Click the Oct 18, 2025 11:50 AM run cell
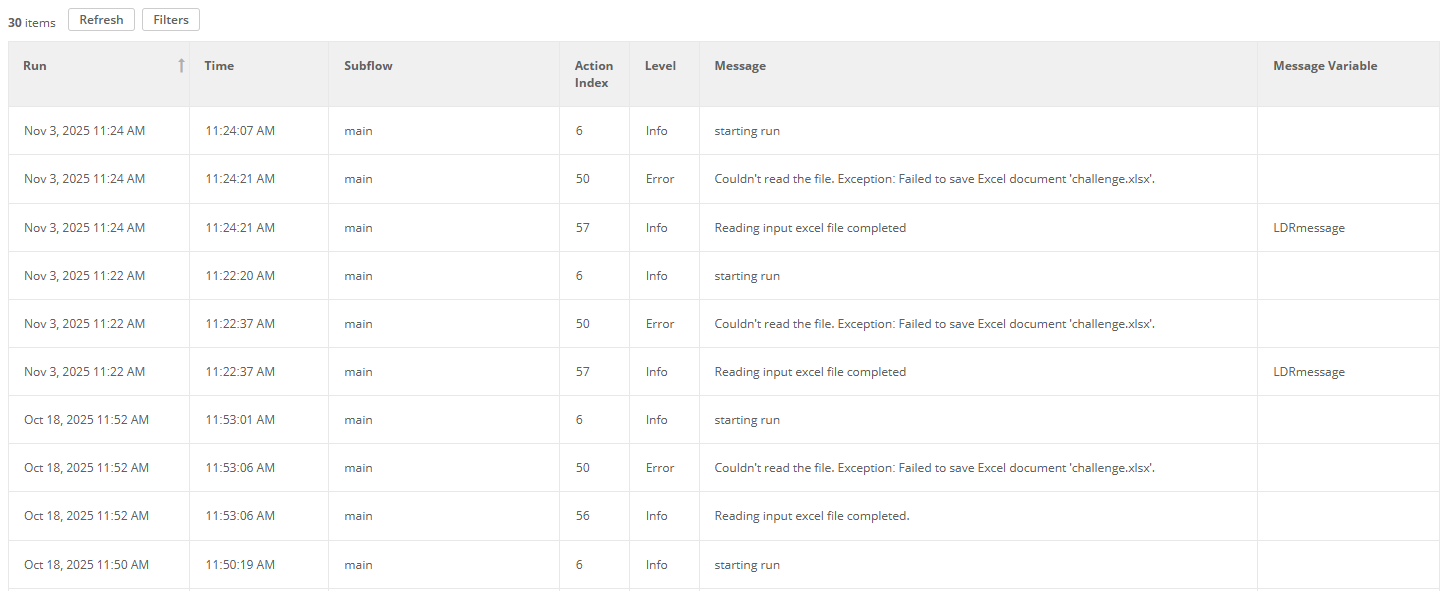This screenshot has height=591, width=1444. pyautogui.click(x=86, y=565)
